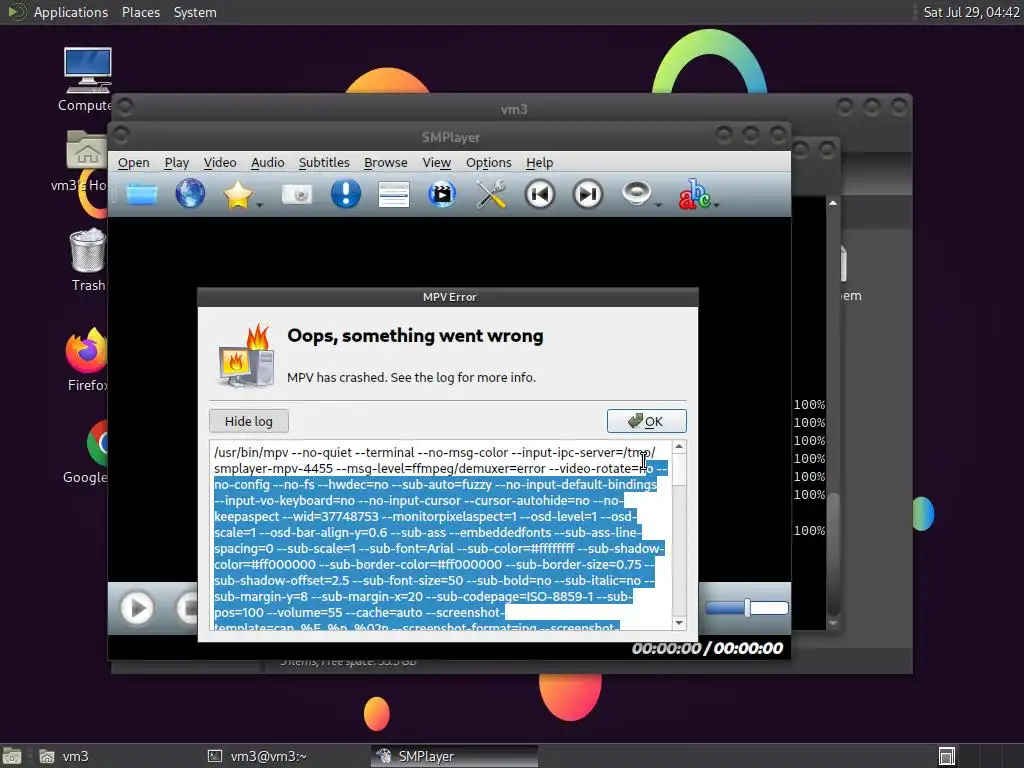Open the Applications menu in top panel
This screenshot has width=1024, height=768.
[71, 12]
